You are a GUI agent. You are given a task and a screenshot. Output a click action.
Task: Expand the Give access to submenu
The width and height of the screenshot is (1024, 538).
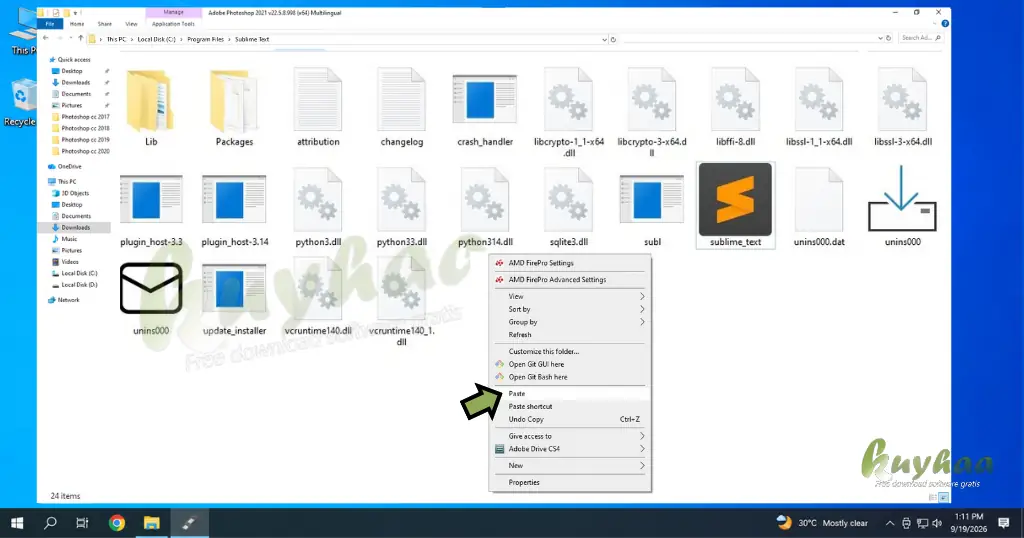[x=569, y=436]
